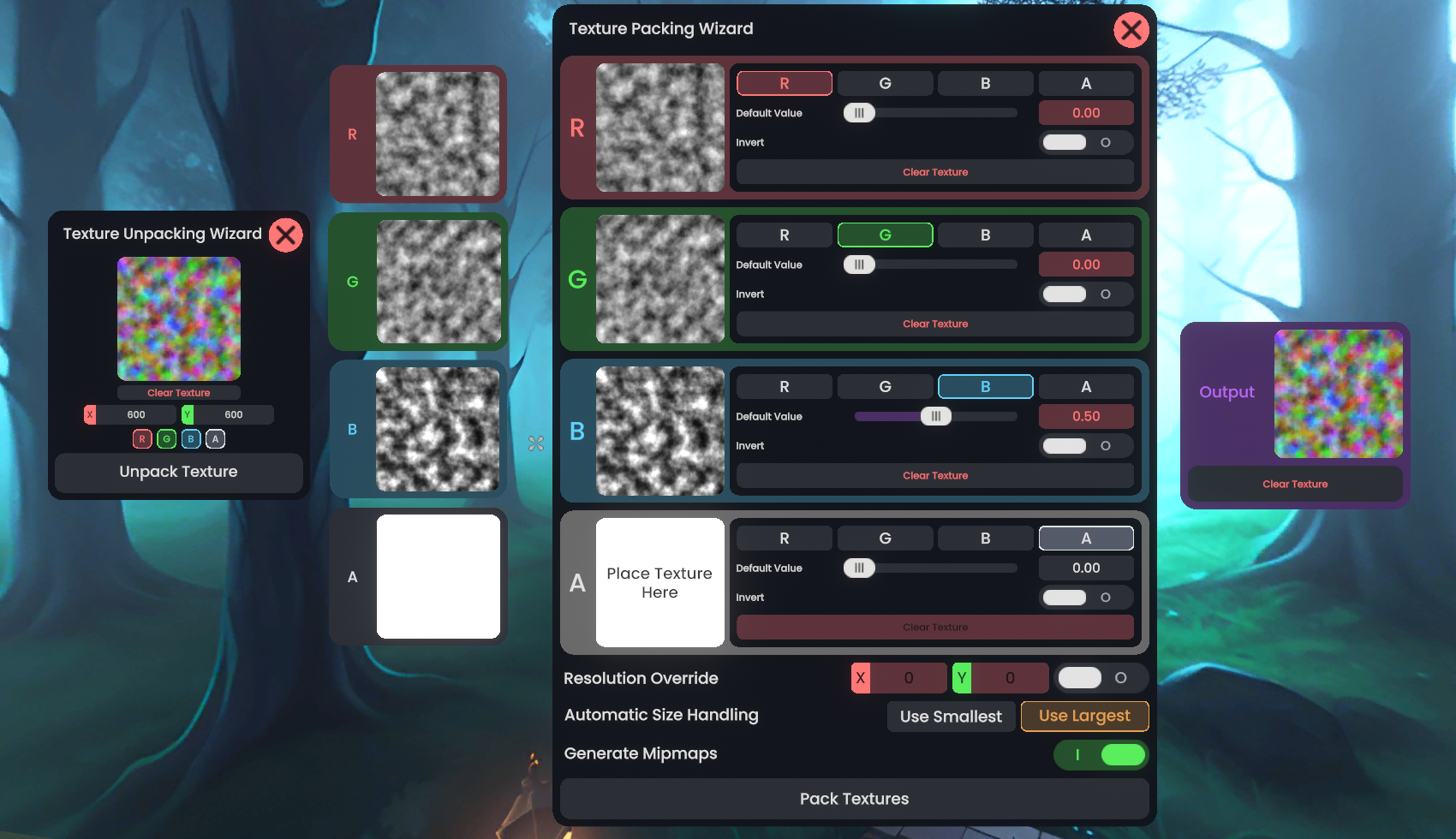Click the B row Default Value slider handle

click(x=935, y=417)
